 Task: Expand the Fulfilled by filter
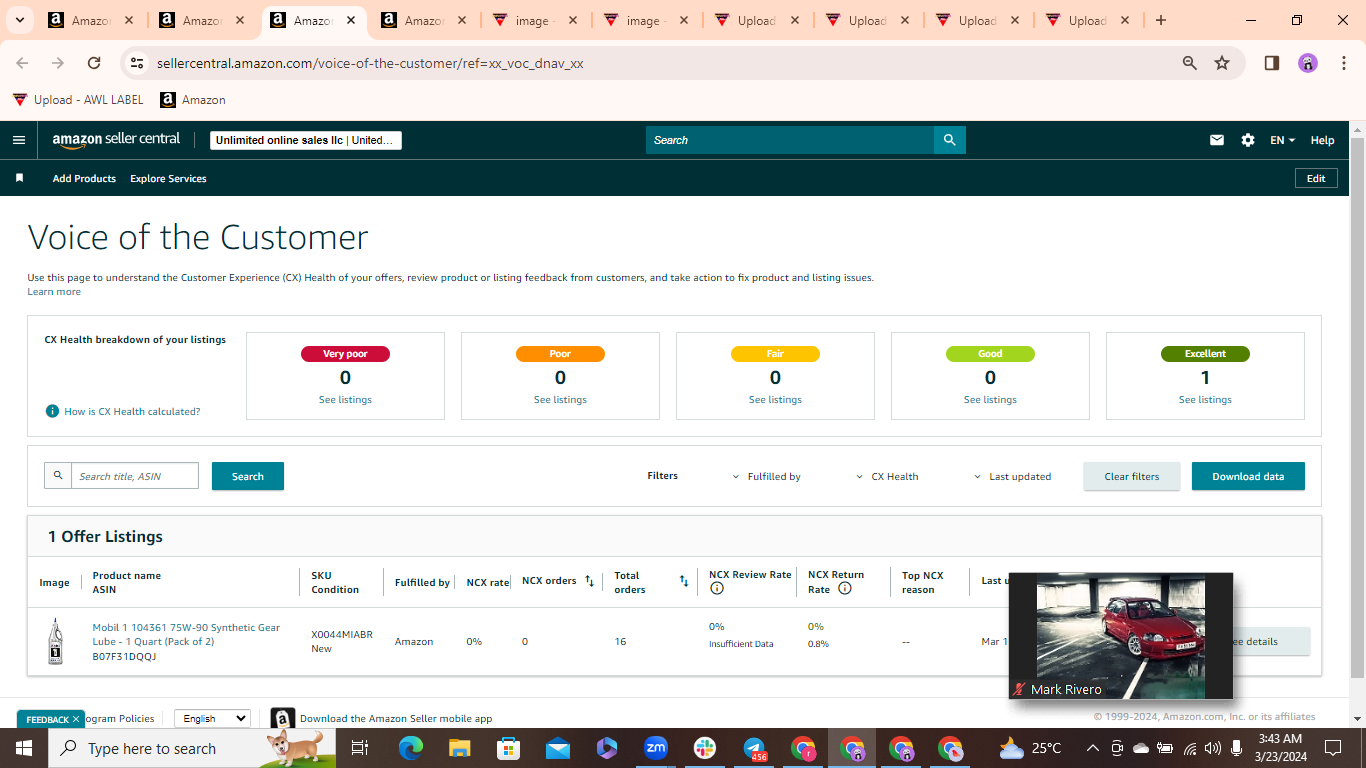(x=766, y=477)
